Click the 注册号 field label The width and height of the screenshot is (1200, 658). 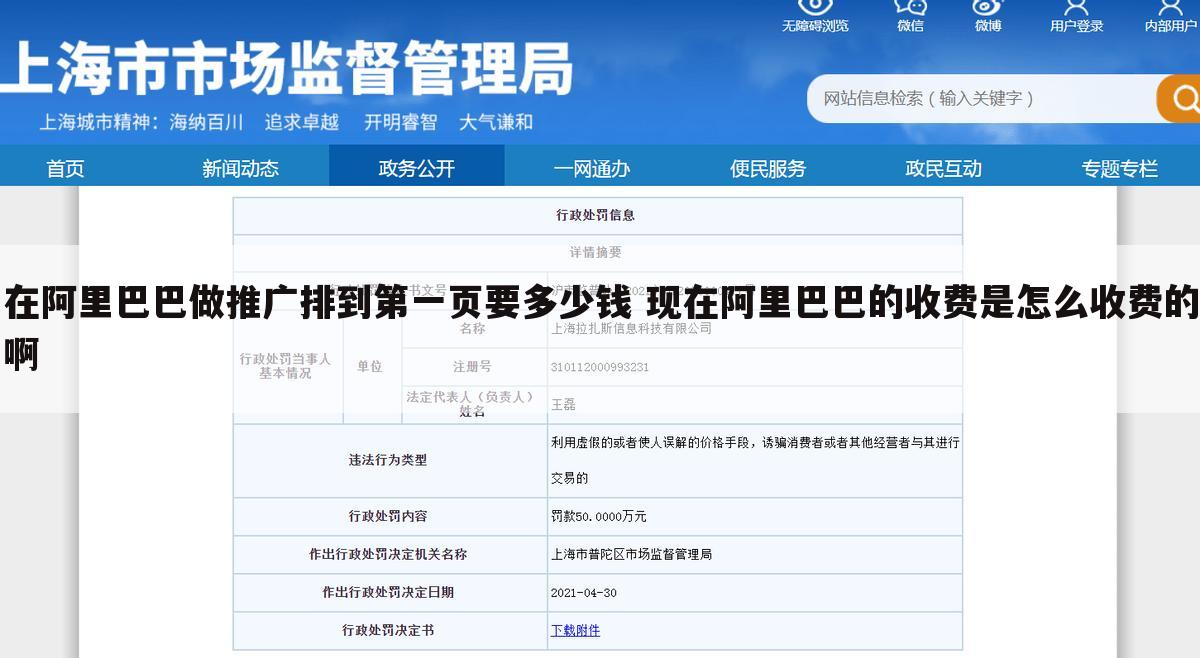coord(472,367)
